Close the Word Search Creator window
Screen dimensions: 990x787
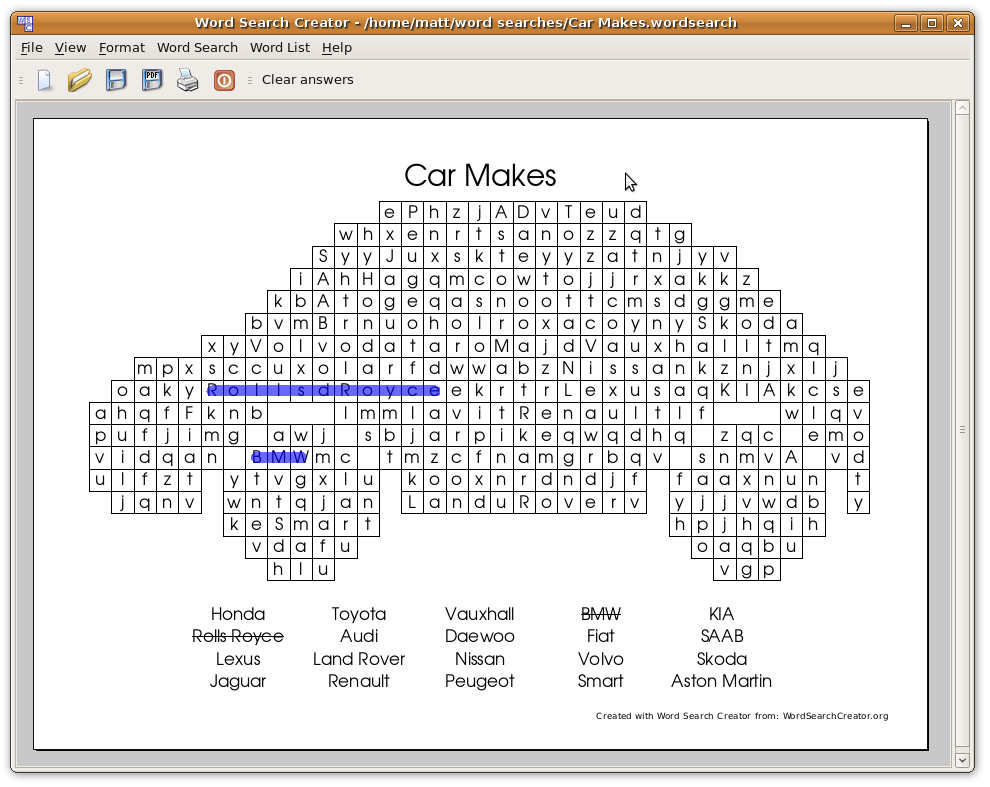tap(958, 23)
